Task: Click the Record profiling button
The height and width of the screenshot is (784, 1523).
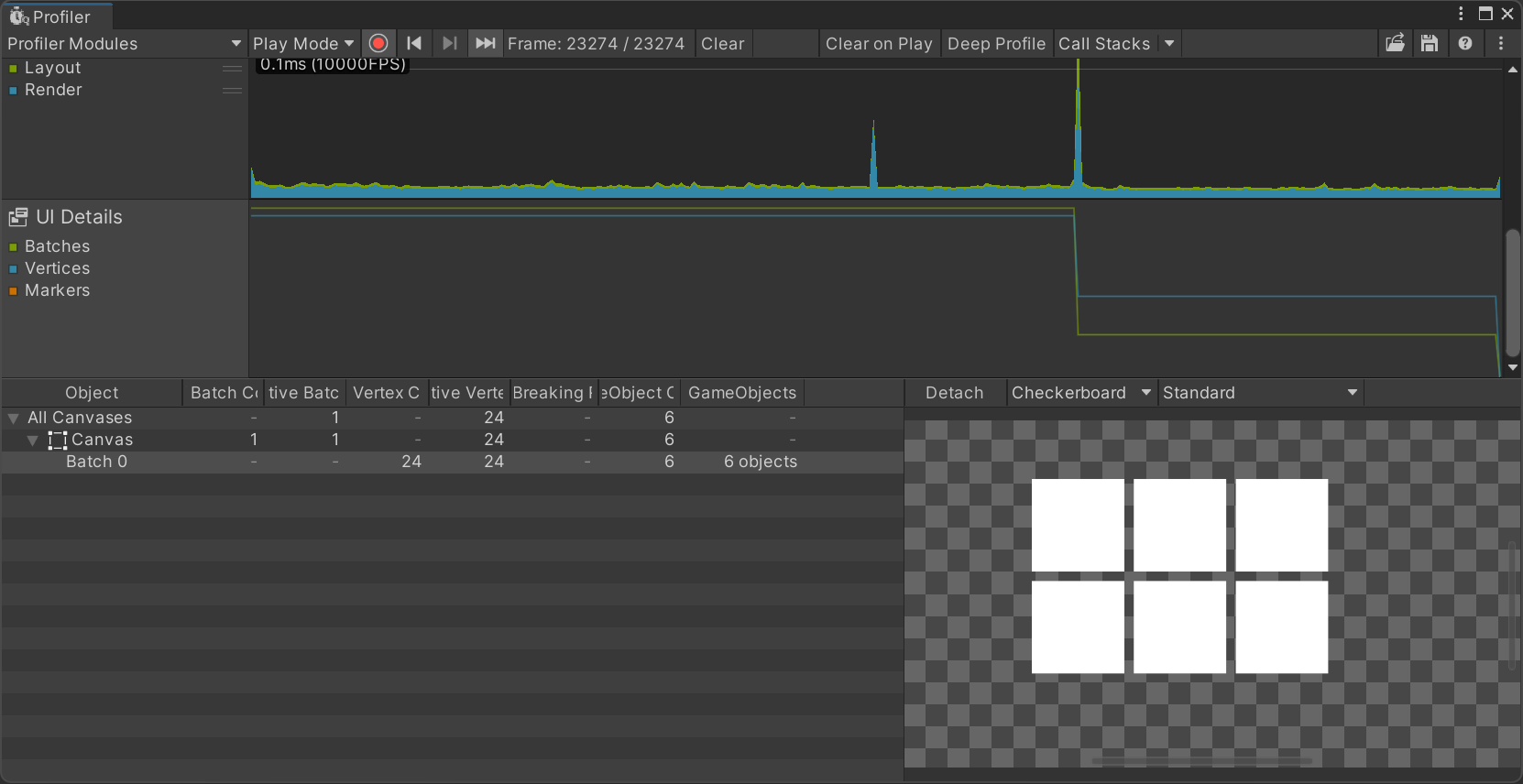Action: 378,43
